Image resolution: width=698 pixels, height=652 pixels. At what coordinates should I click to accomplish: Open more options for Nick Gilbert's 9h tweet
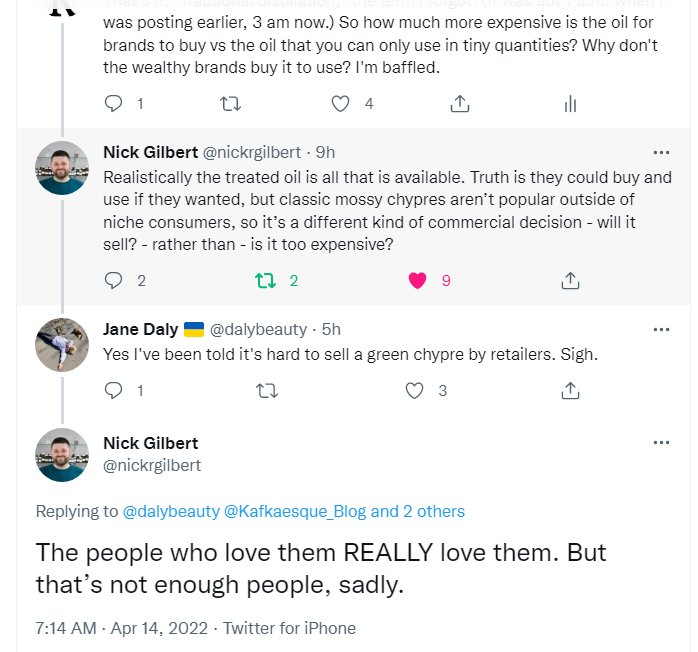pos(661,153)
